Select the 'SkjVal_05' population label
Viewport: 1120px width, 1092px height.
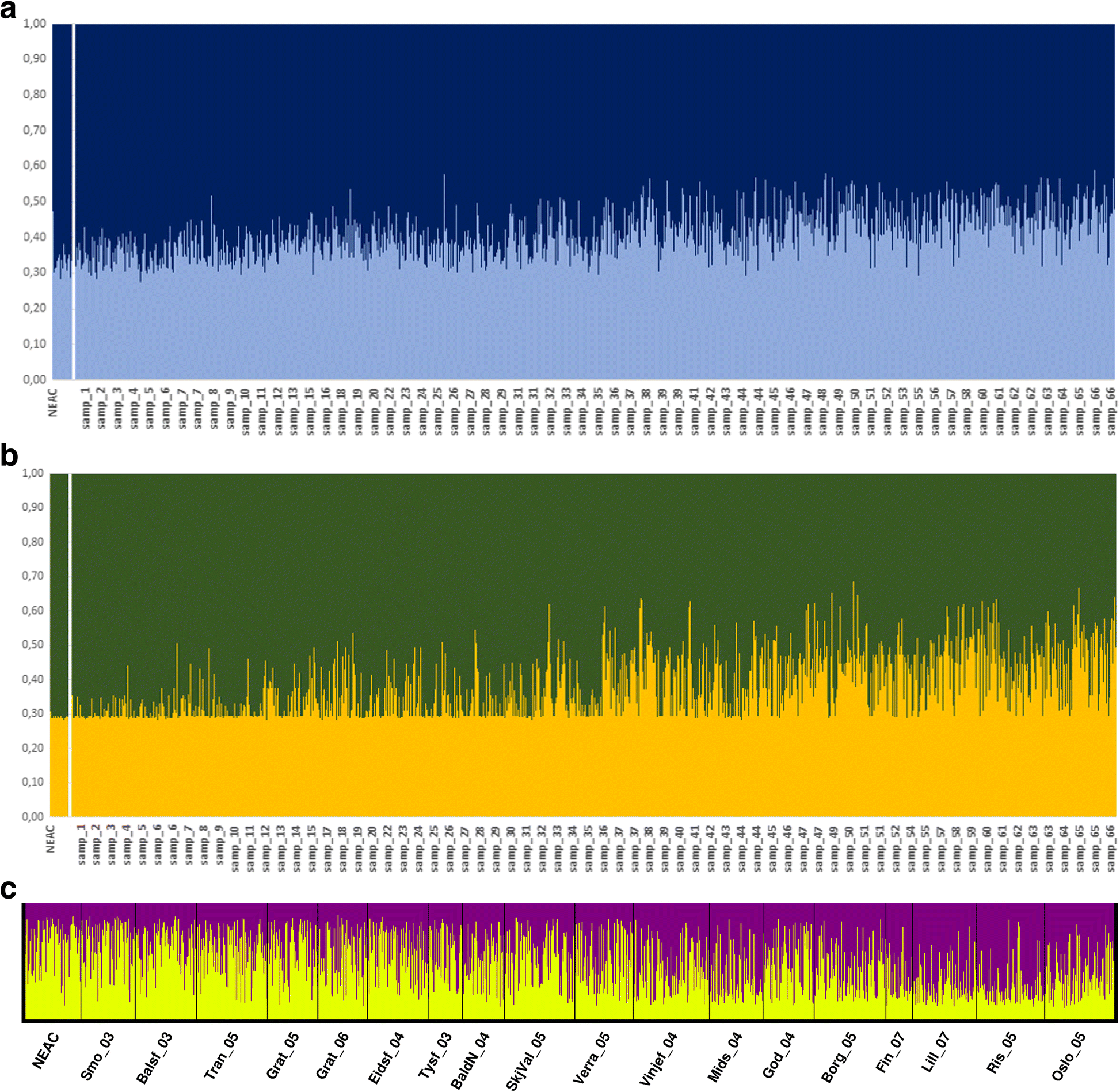[525, 1061]
